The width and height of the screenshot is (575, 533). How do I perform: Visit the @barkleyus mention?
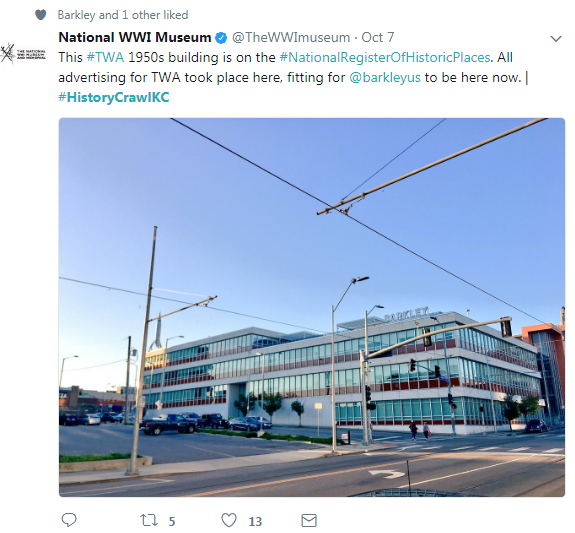tap(385, 77)
